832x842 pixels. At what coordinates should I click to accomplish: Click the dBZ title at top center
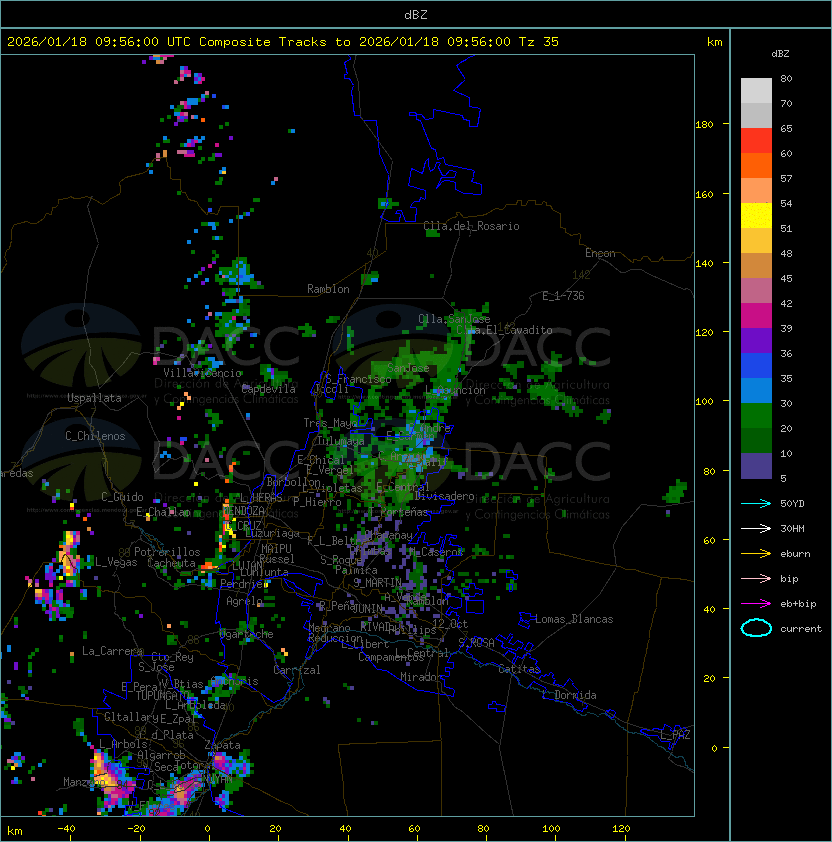tap(416, 14)
